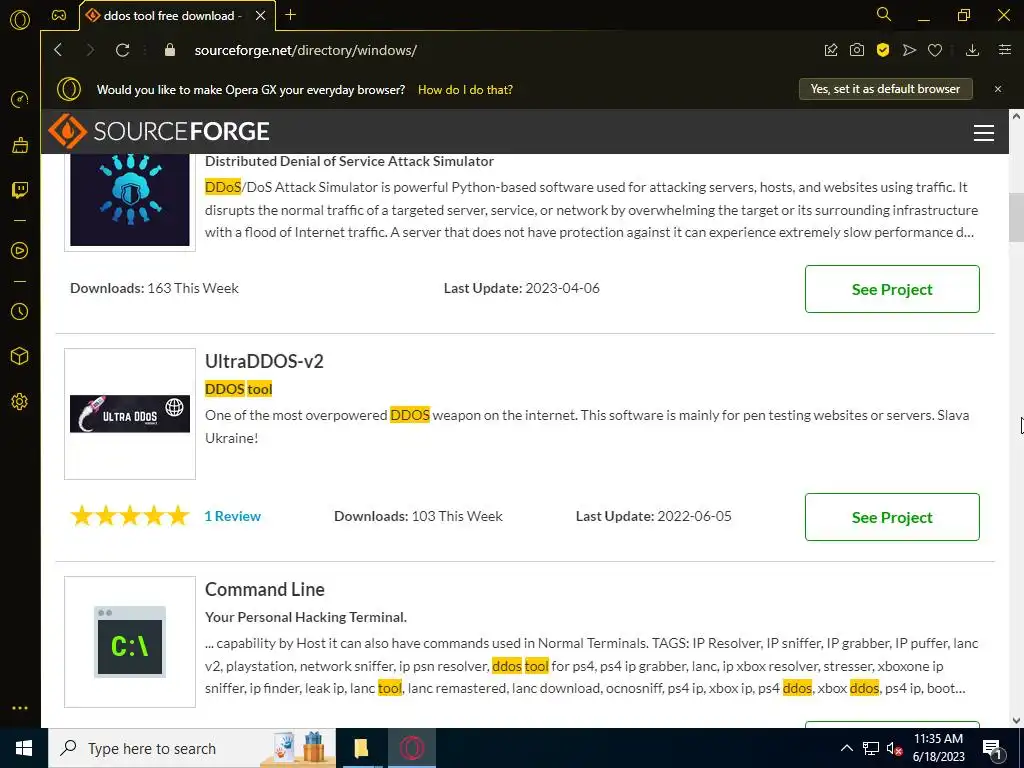Click 'Distributed Denial of Service Attack Simulator' text
1024x768 pixels.
[349, 161]
